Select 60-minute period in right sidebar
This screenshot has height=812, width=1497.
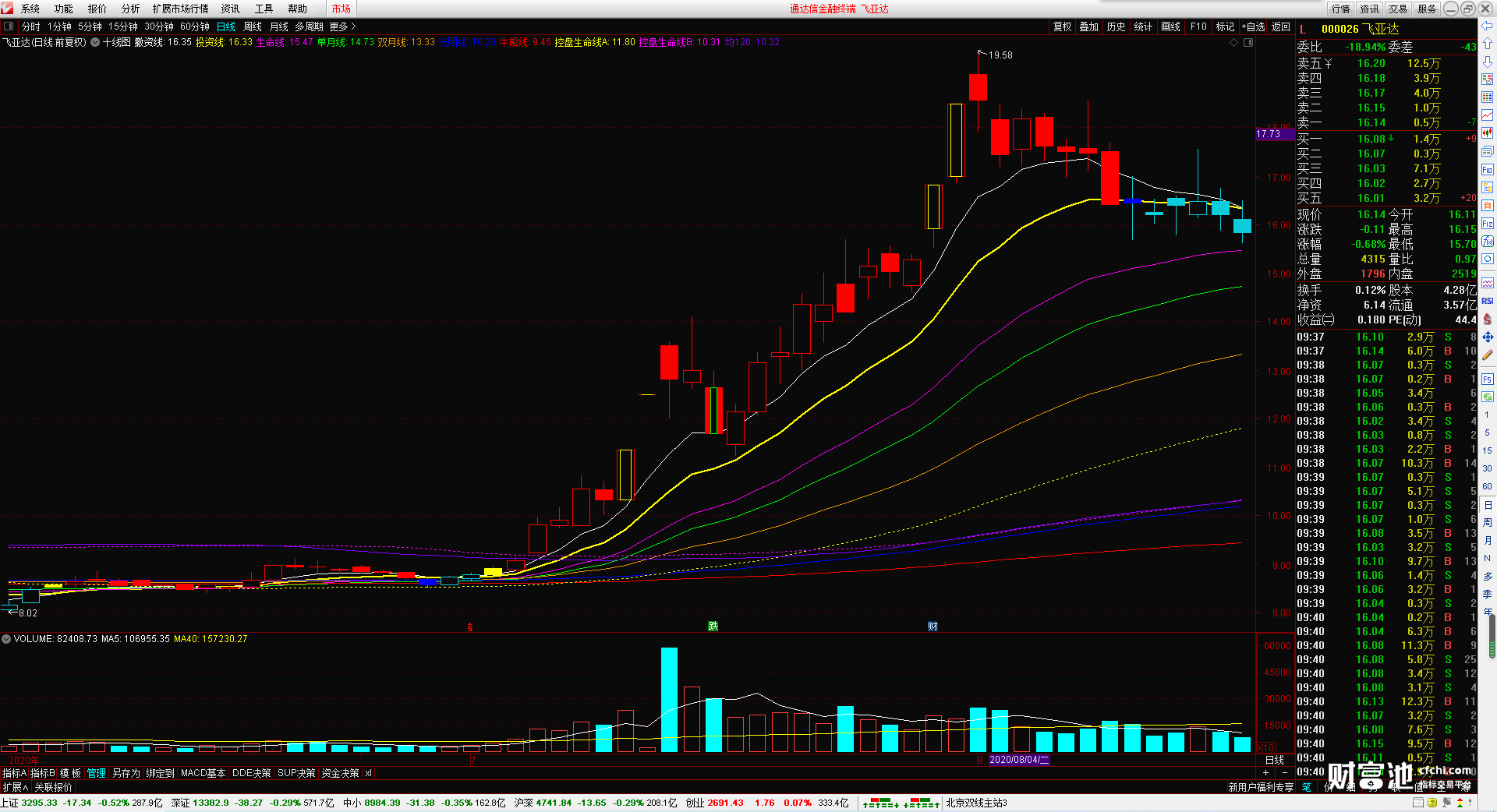[1487, 485]
